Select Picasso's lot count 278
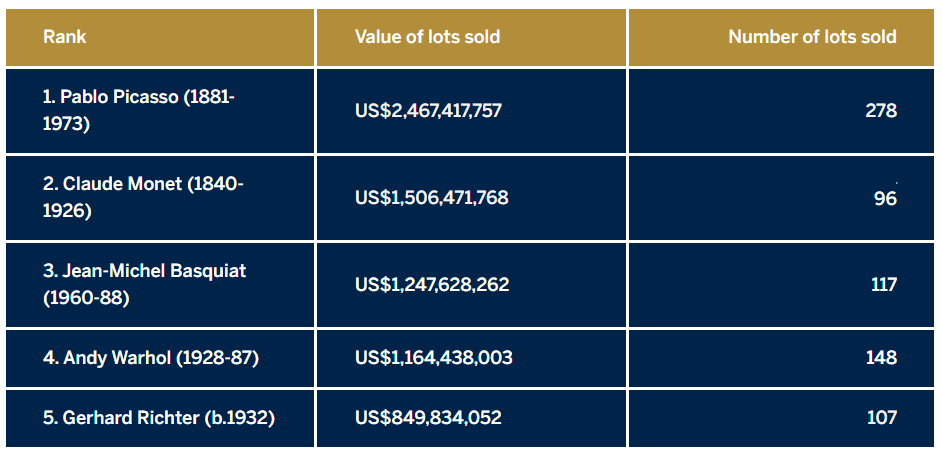The height and width of the screenshot is (456, 942). pos(881,111)
